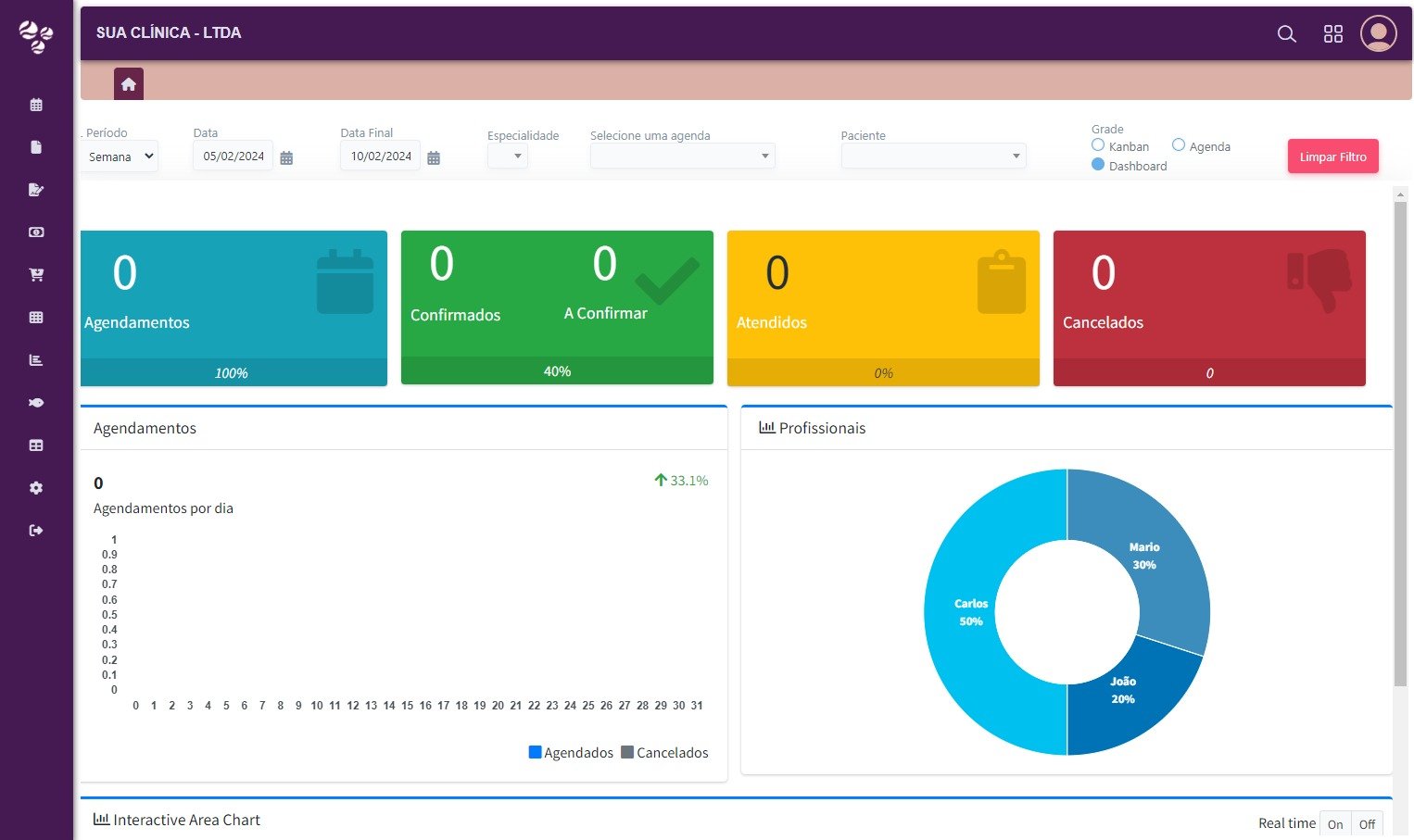Open the calendar icon in the sidebar
This screenshot has width=1414, height=840.
click(x=36, y=105)
